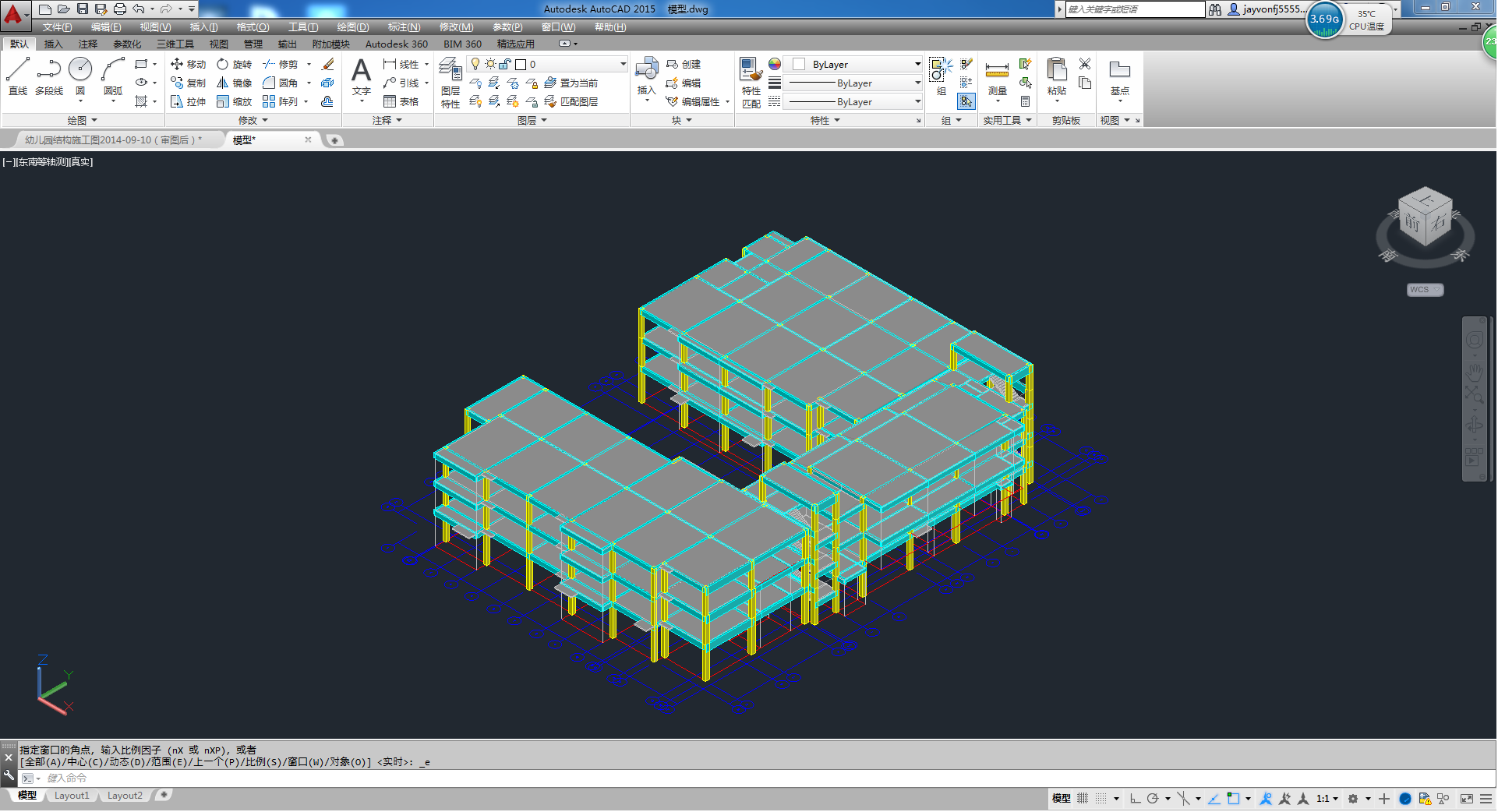Activate the Rotate (旋转) command
Screen dimensions: 1498x812
[x=234, y=64]
